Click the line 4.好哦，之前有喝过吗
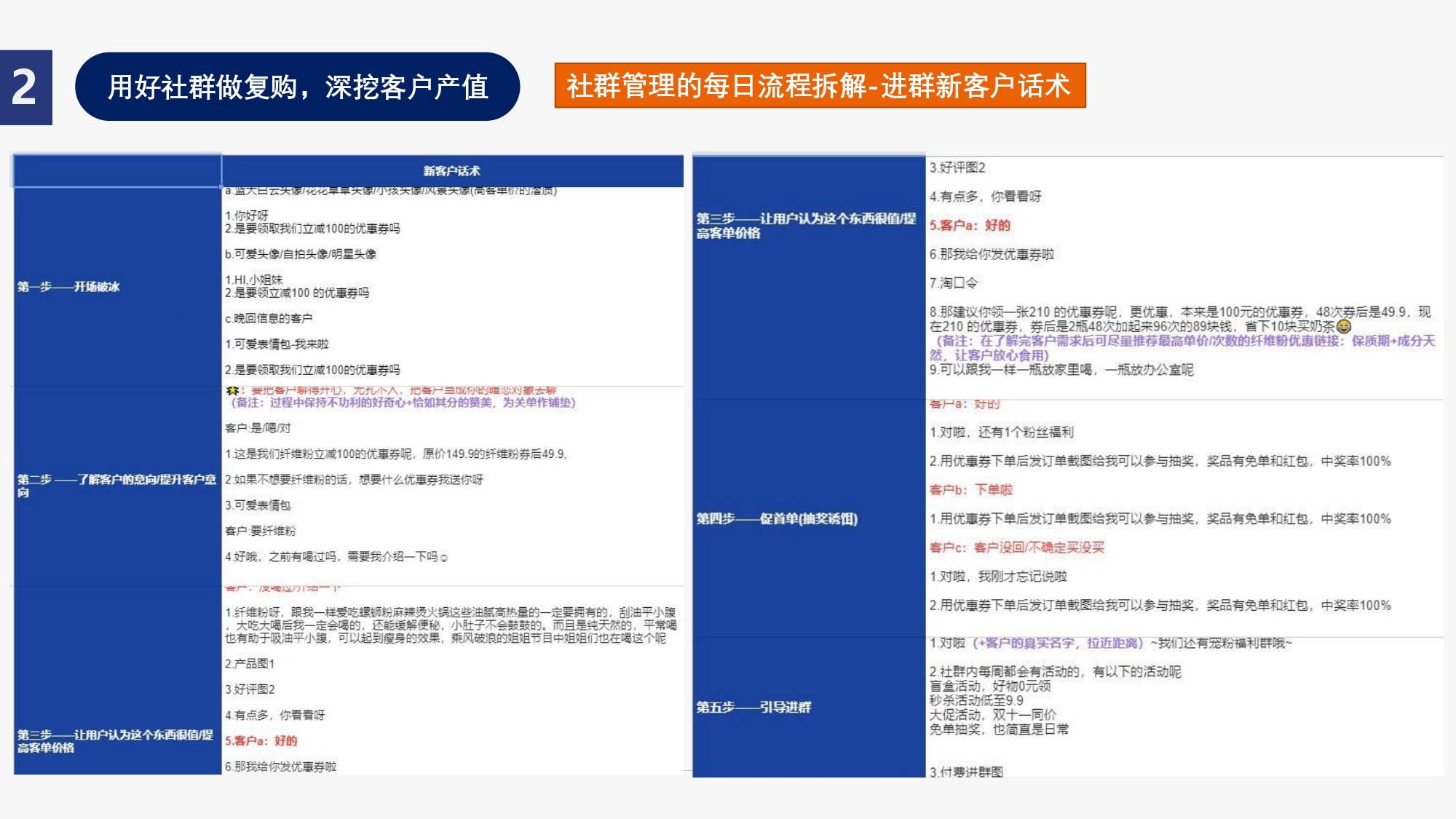The width and height of the screenshot is (1456, 819). pos(336,557)
